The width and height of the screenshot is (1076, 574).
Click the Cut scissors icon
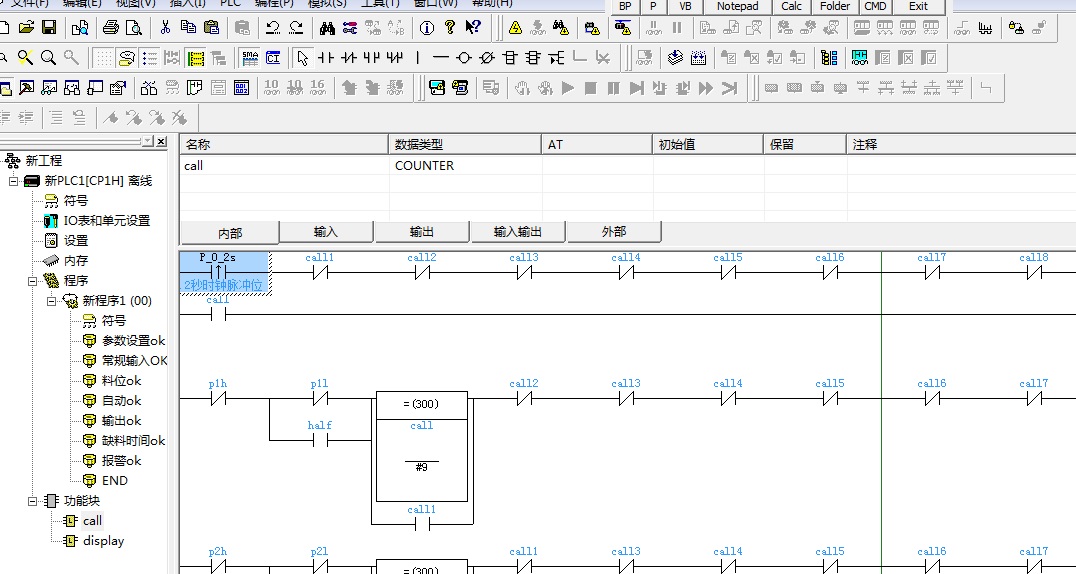(166, 28)
